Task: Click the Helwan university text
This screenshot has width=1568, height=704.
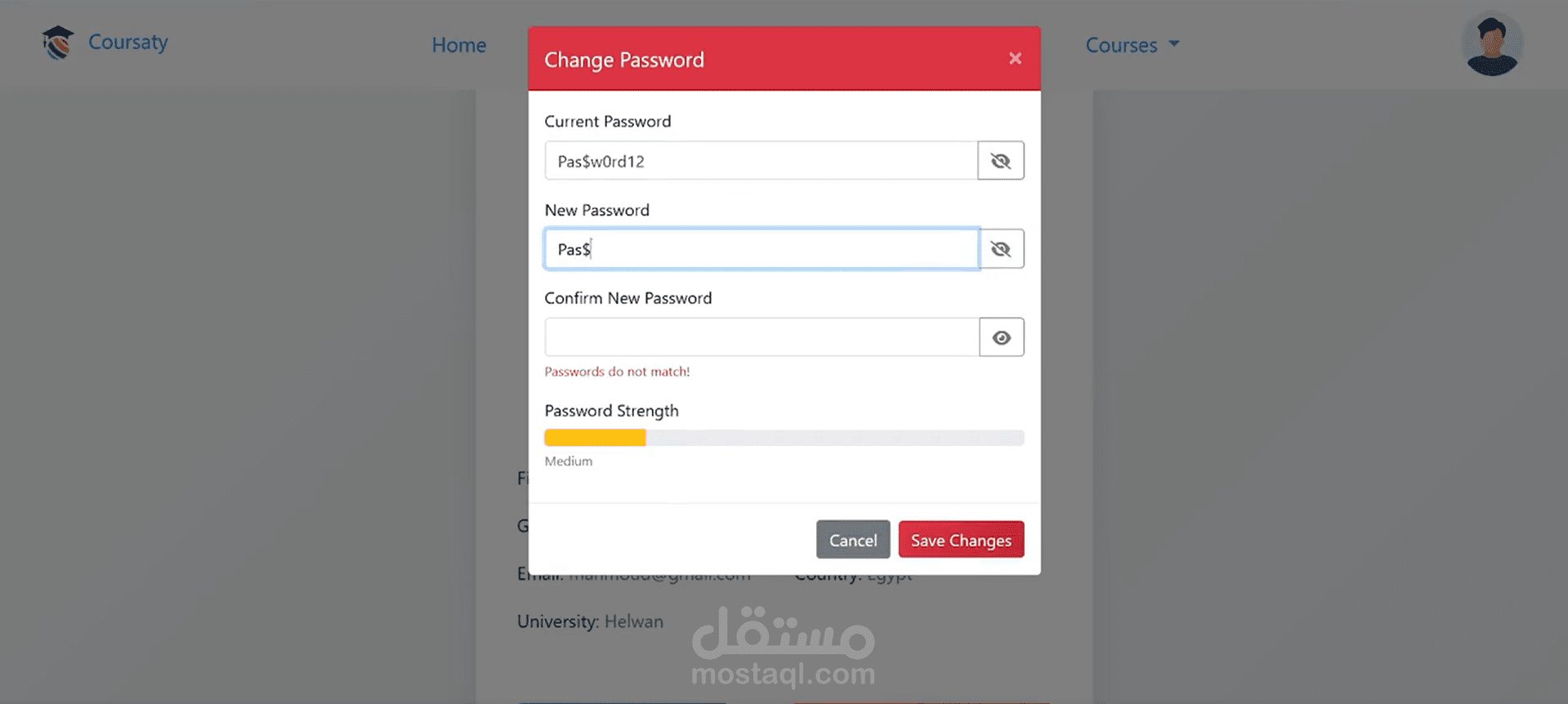Action: tap(634, 622)
